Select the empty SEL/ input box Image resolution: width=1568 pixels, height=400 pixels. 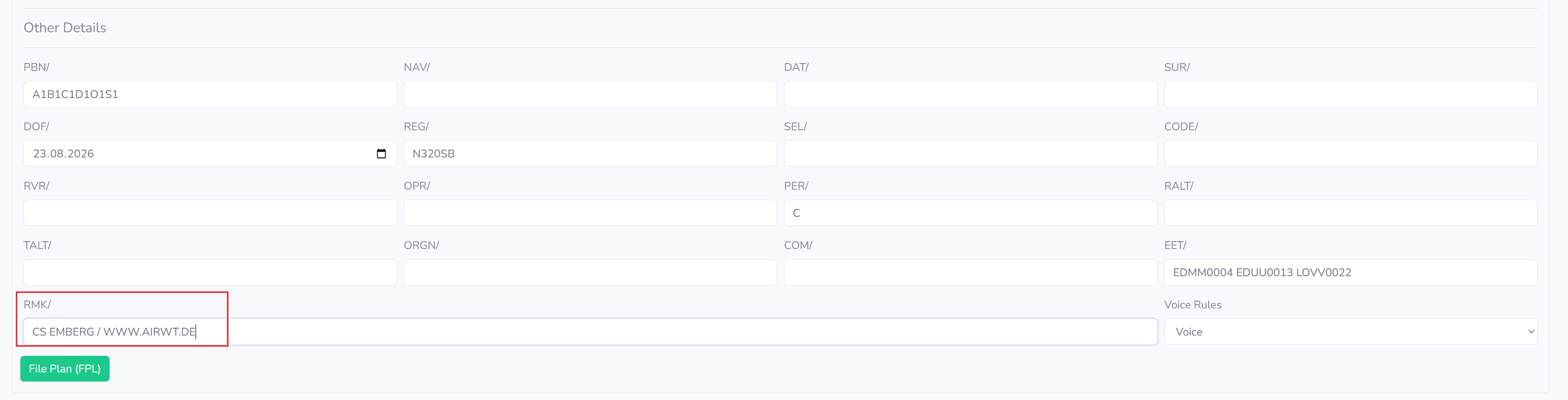click(970, 154)
